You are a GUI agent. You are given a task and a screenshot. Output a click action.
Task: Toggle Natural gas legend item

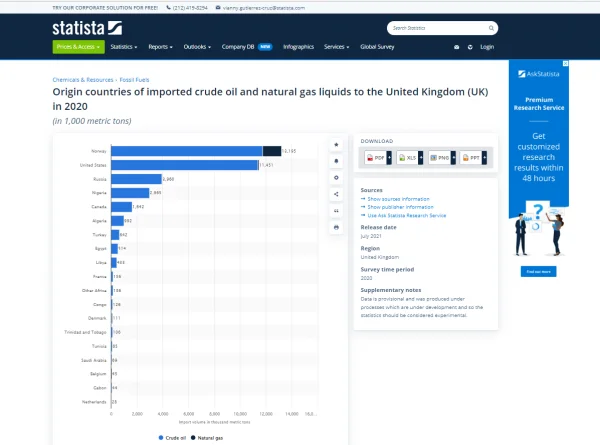tap(207, 438)
